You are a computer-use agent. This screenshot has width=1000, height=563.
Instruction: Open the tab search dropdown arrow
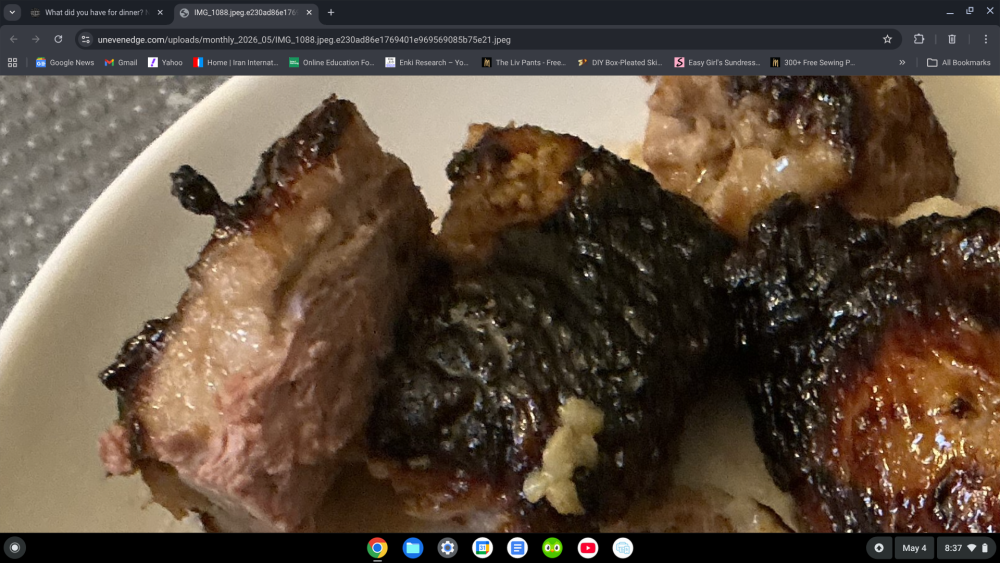[x=12, y=12]
